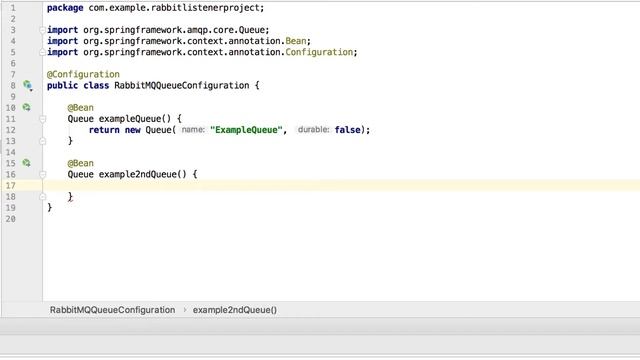Click fold end marker after the return statement block

pyautogui.click(x=42, y=141)
